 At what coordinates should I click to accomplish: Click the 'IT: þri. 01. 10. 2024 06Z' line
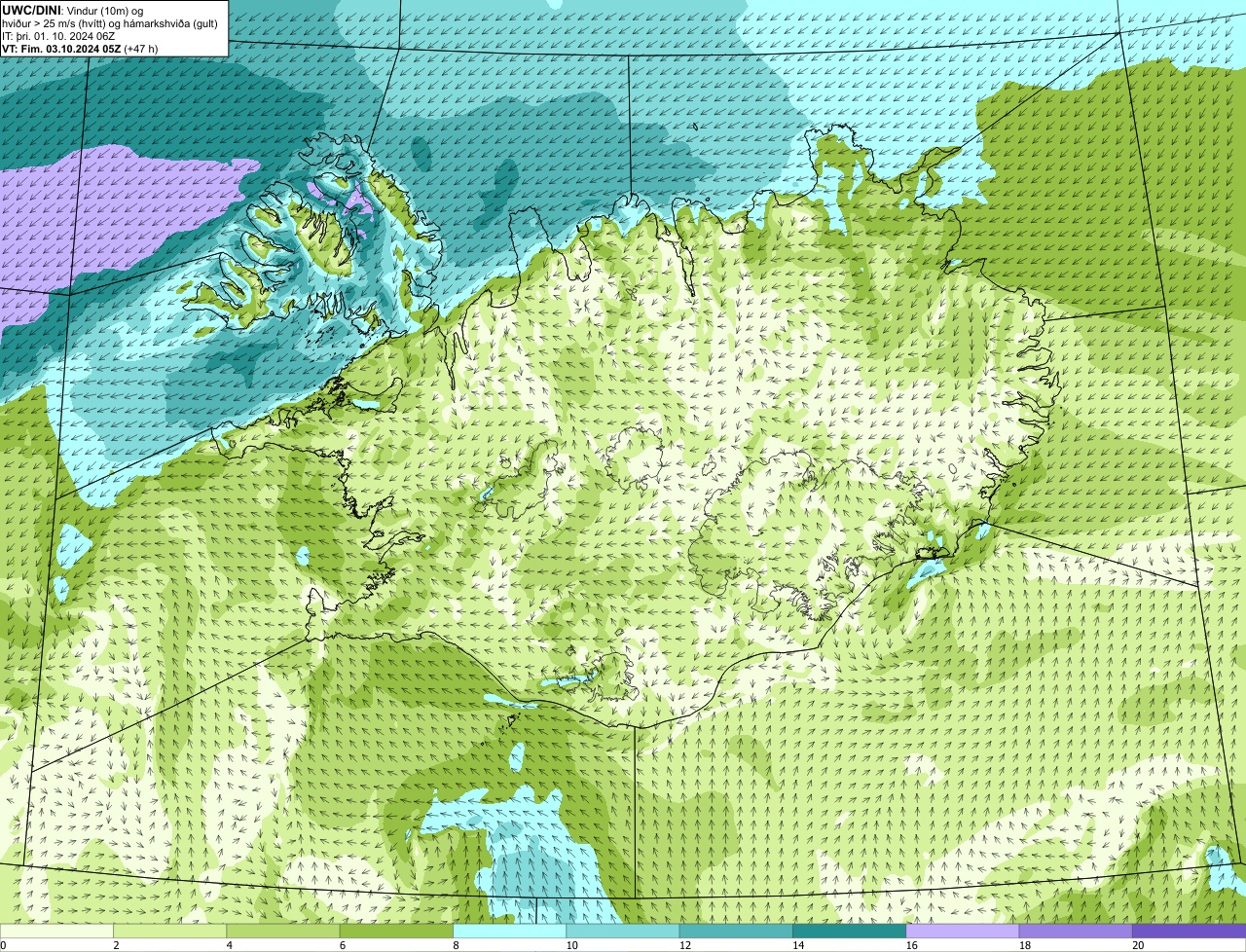coord(58,35)
